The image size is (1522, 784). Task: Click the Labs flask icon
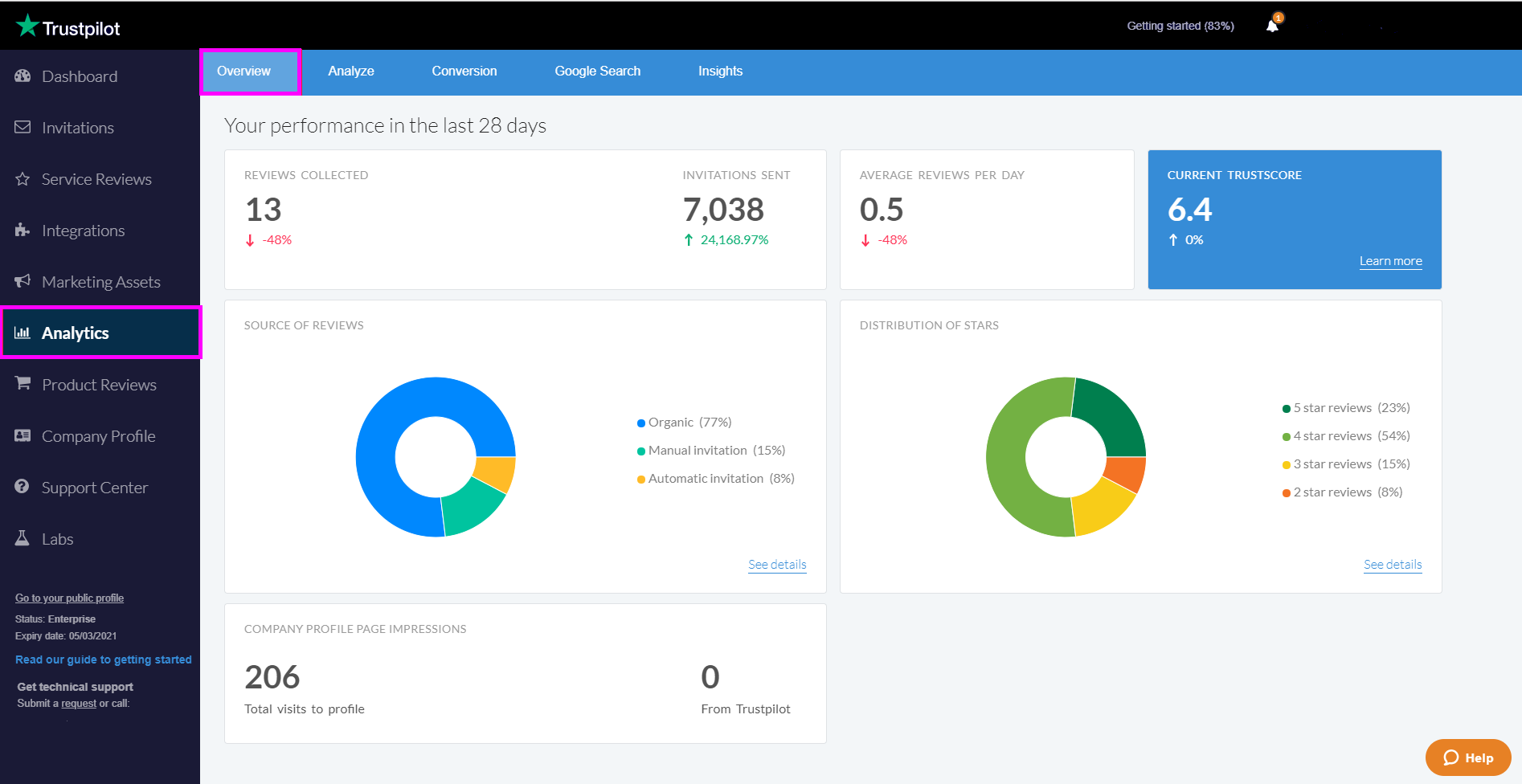[x=23, y=538]
